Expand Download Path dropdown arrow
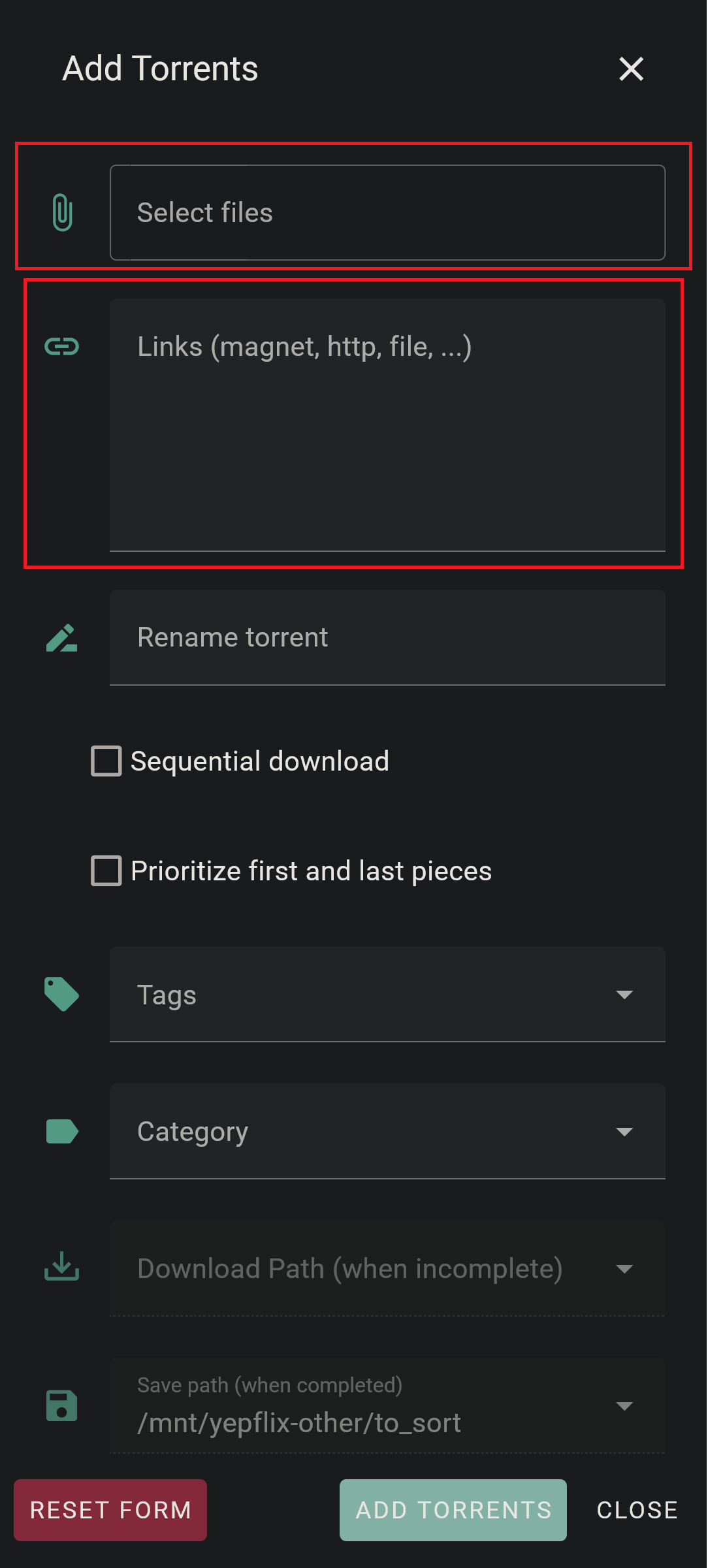This screenshot has height=1568, width=708. click(x=624, y=1269)
